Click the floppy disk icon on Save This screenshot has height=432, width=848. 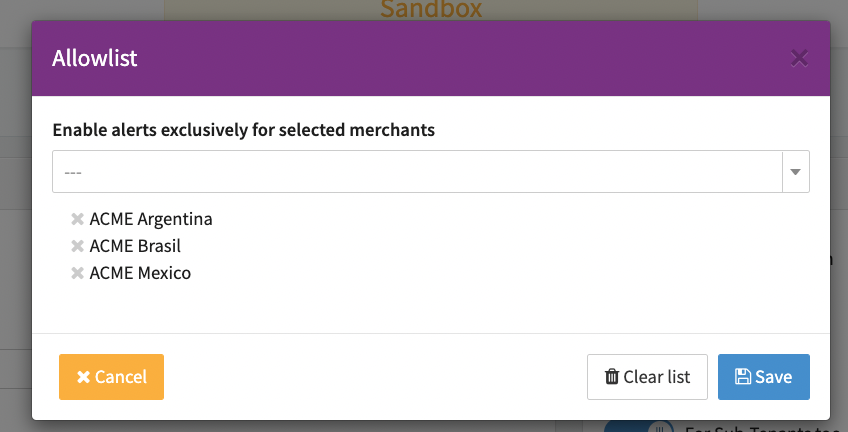743,377
